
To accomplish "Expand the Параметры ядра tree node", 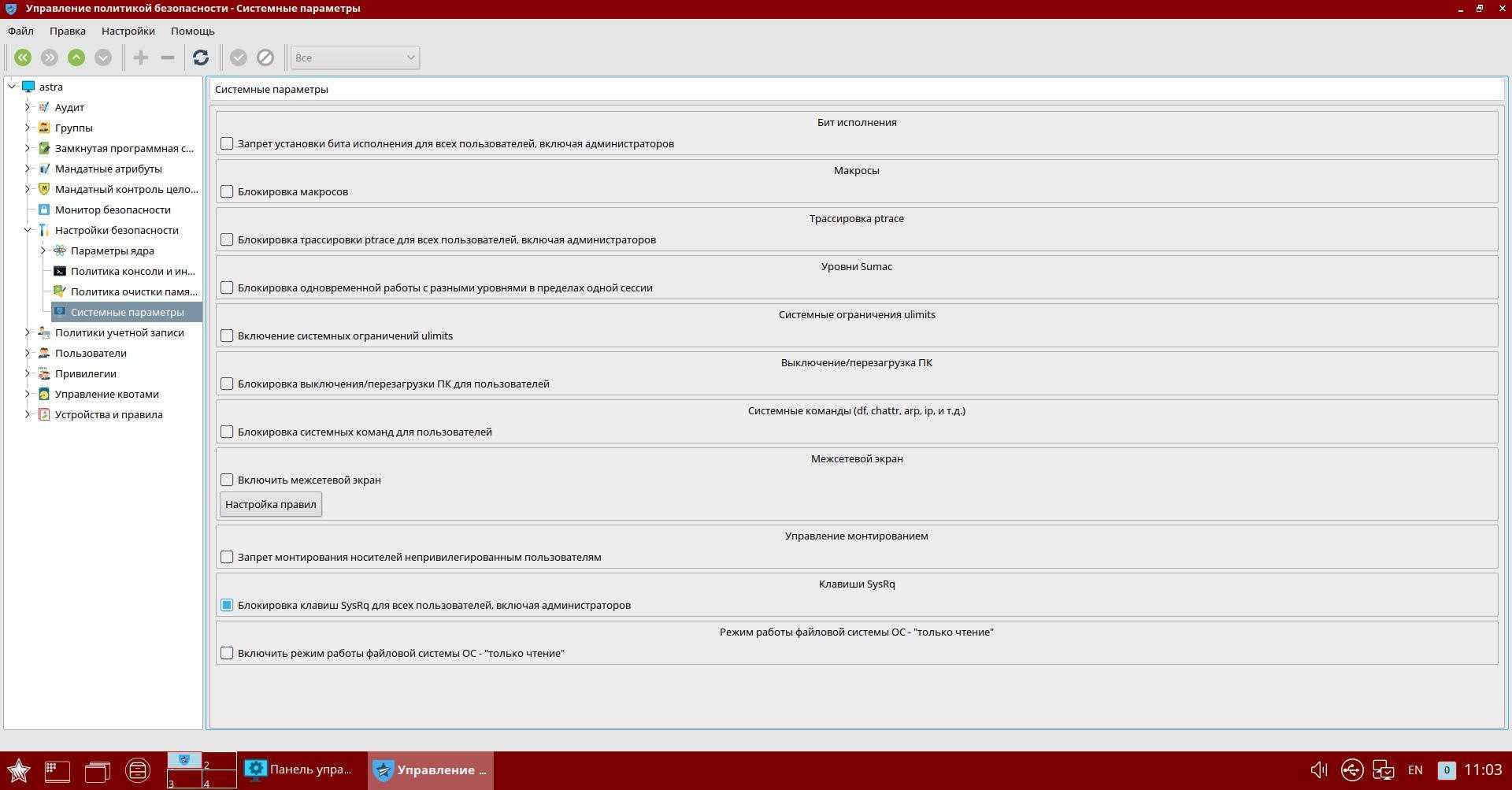I will pyautogui.click(x=43, y=250).
